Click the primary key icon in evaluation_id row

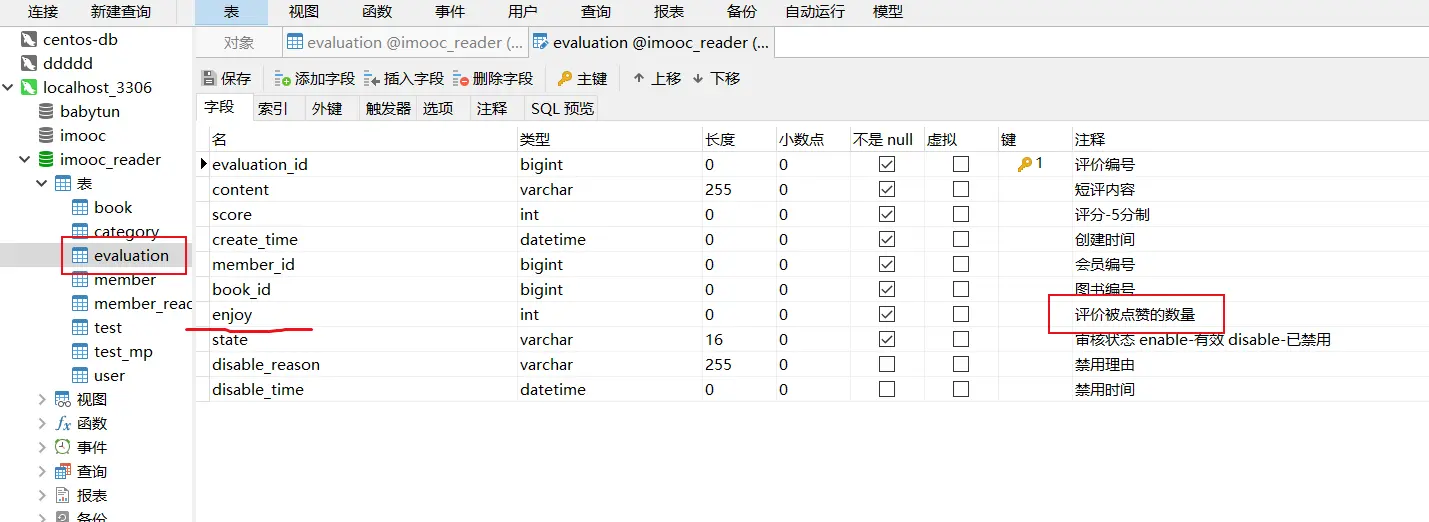point(1024,164)
